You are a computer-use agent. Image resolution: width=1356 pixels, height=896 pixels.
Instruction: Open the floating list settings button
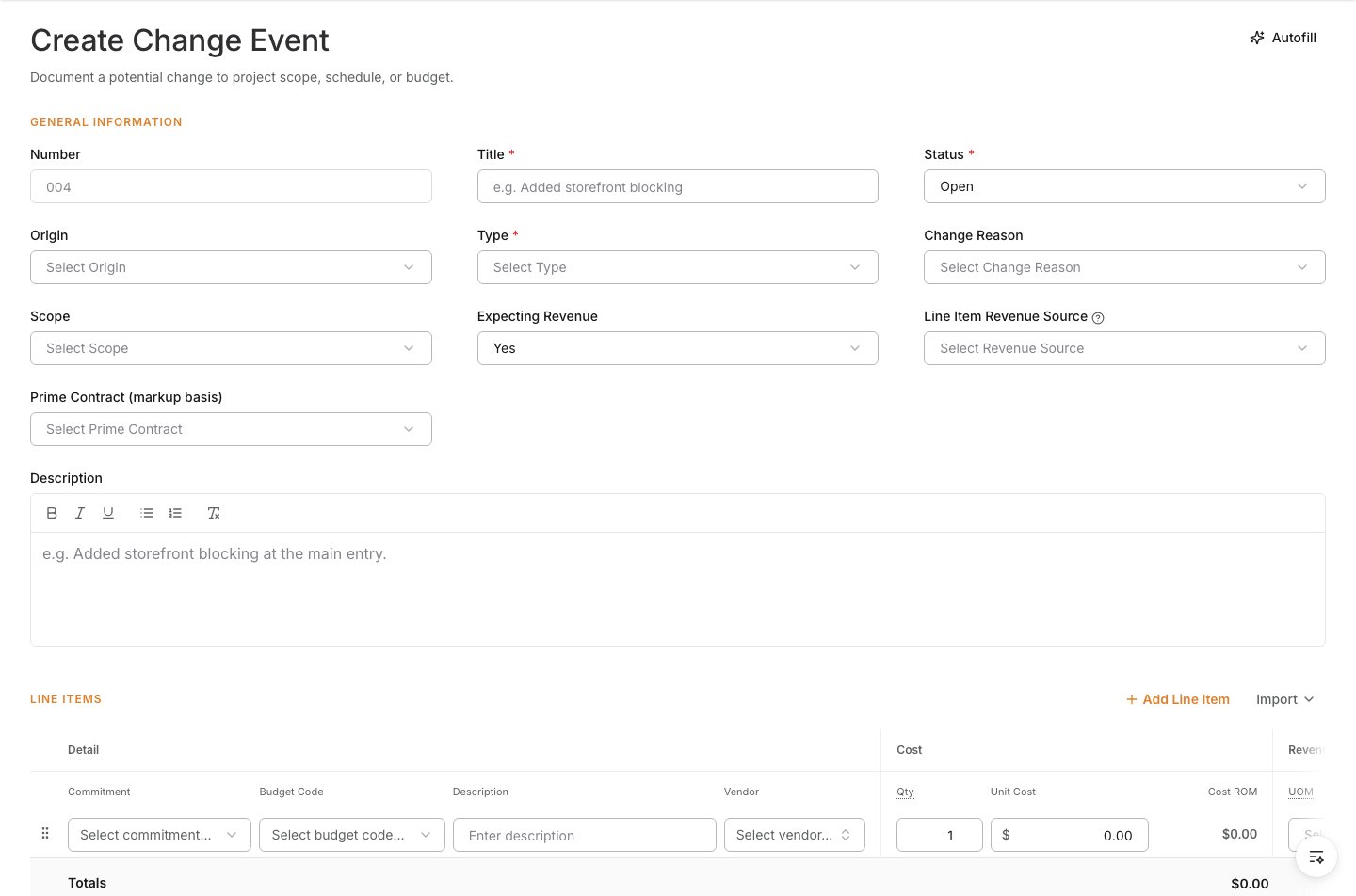click(1316, 857)
